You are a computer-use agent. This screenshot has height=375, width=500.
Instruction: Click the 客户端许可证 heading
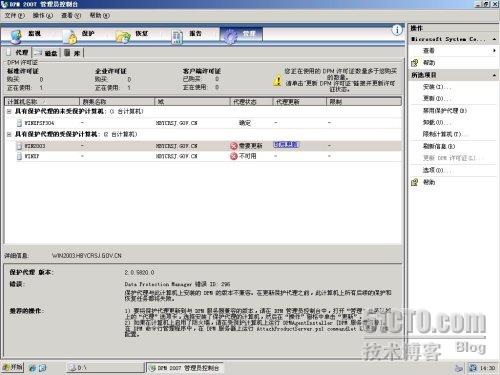[x=201, y=71]
